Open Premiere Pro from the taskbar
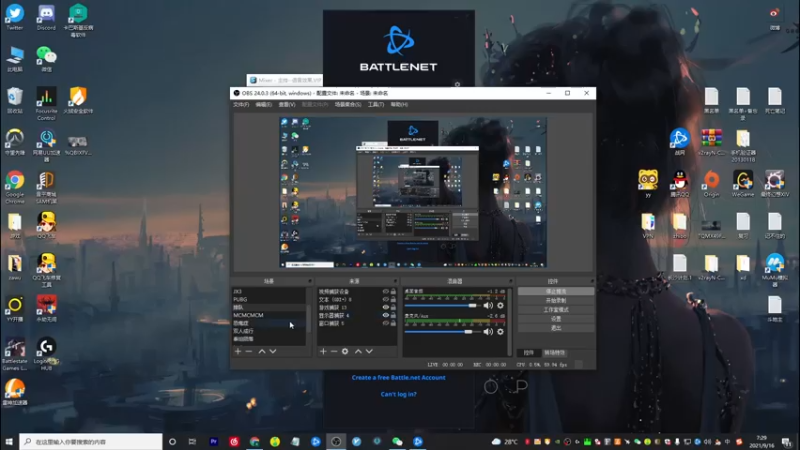The height and width of the screenshot is (450, 800). (213, 442)
